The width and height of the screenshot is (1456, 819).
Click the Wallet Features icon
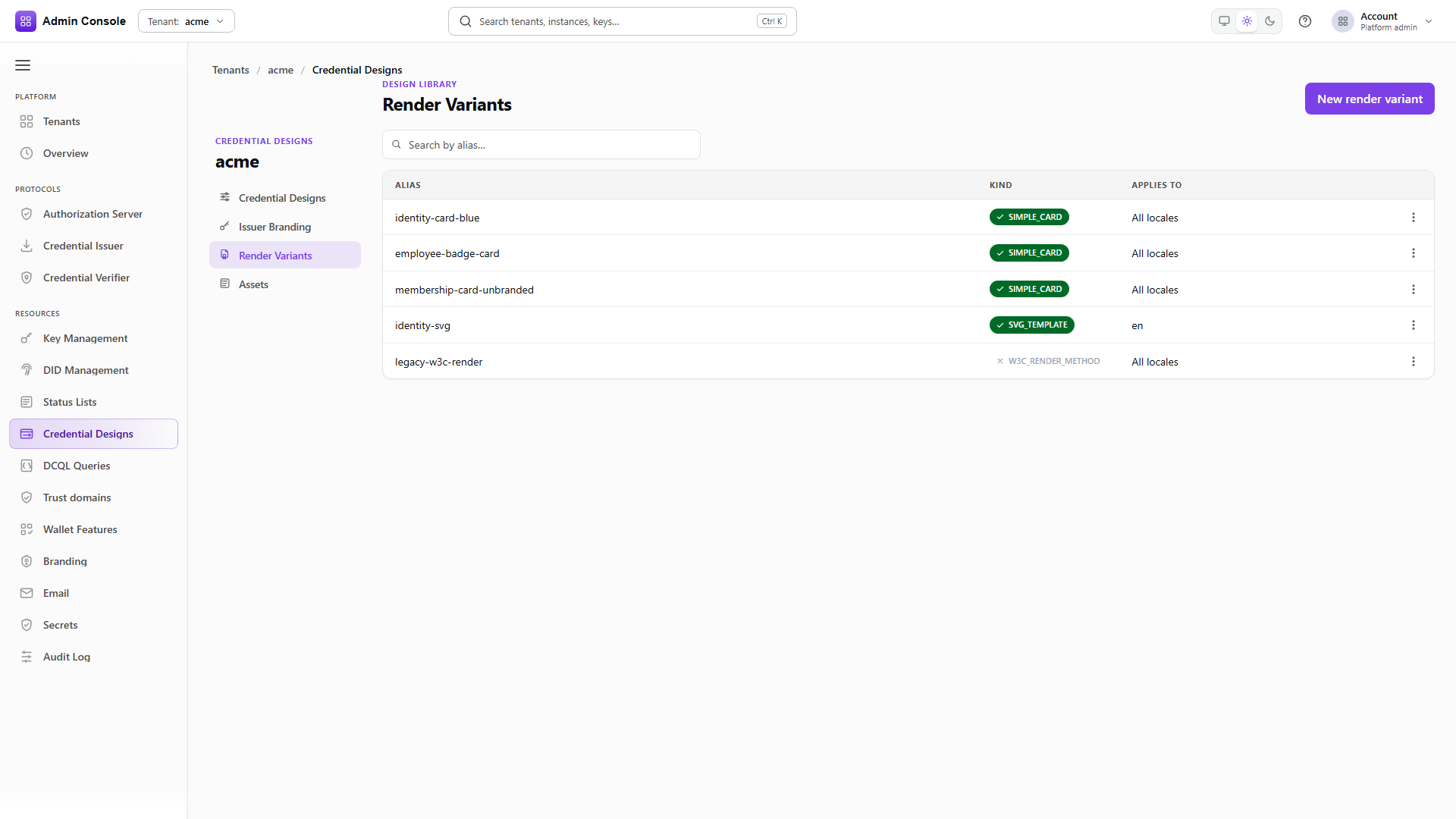coord(27,529)
